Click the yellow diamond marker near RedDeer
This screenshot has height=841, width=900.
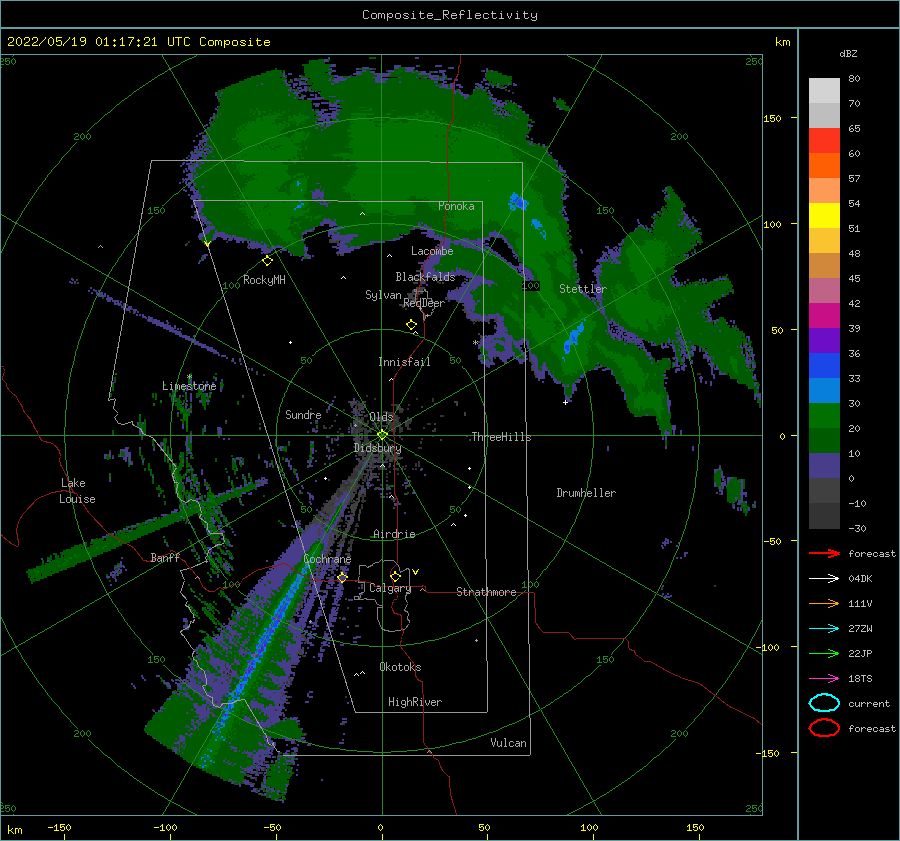point(411,325)
